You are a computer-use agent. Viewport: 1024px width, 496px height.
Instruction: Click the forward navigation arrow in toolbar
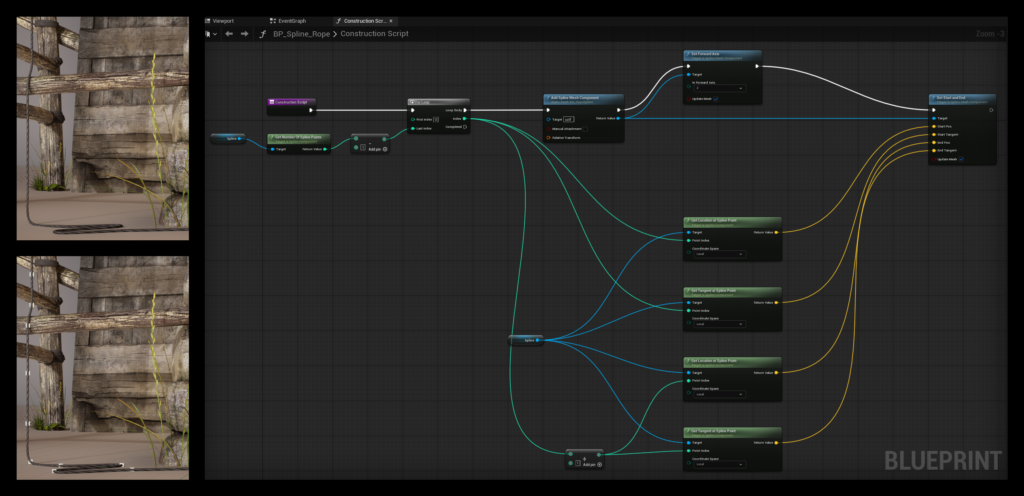[243, 34]
